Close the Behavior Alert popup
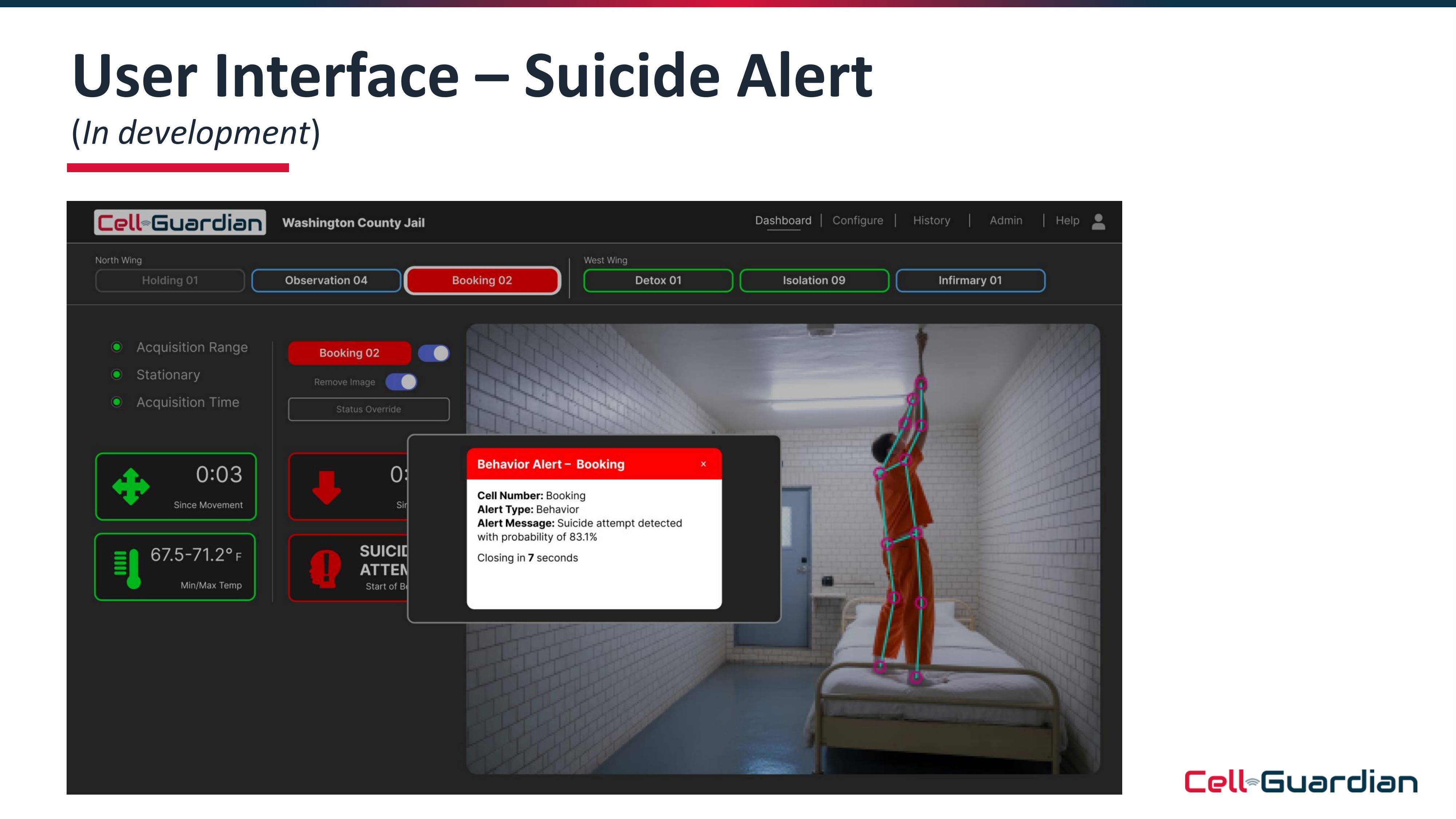 pyautogui.click(x=703, y=464)
